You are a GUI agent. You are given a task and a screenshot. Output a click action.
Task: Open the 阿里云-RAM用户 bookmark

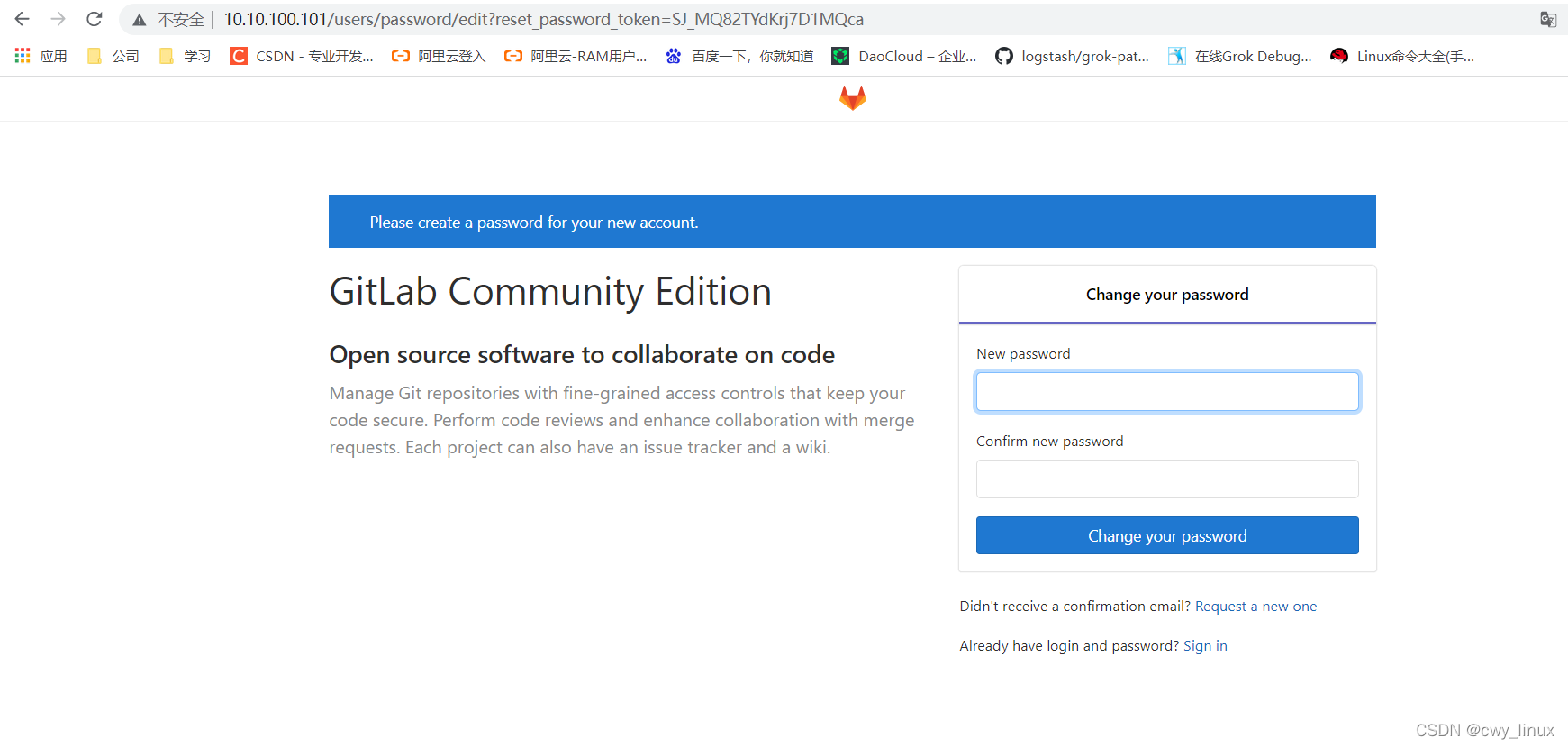click(x=576, y=56)
